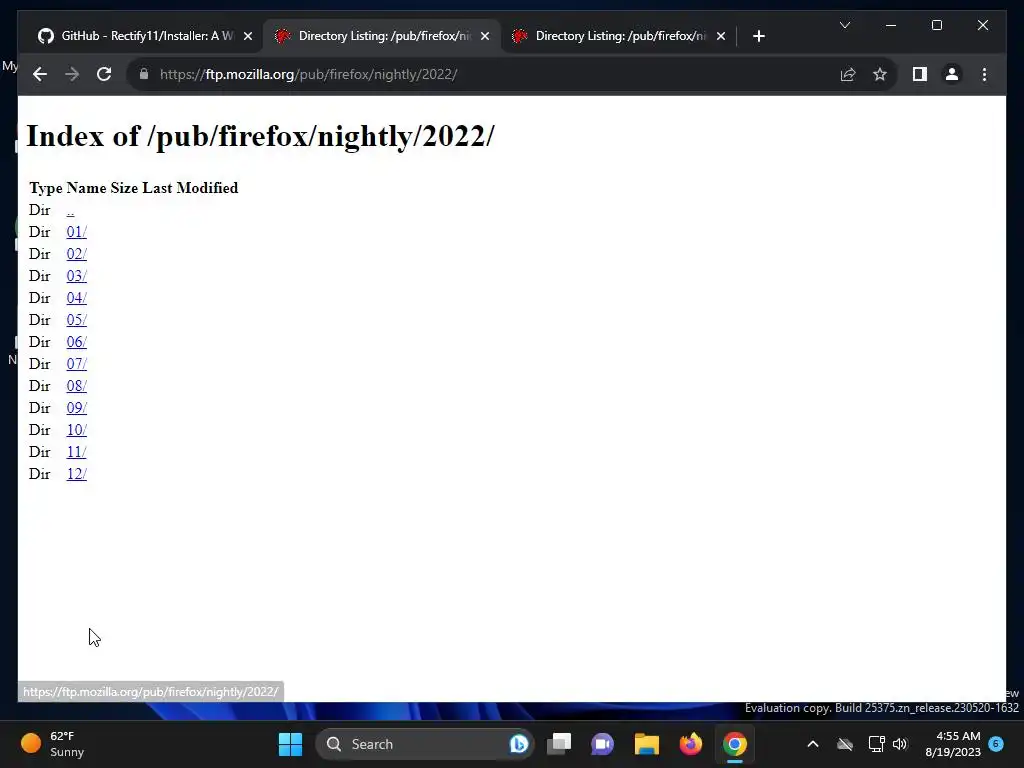Open the Windows Start menu

pos(291,744)
